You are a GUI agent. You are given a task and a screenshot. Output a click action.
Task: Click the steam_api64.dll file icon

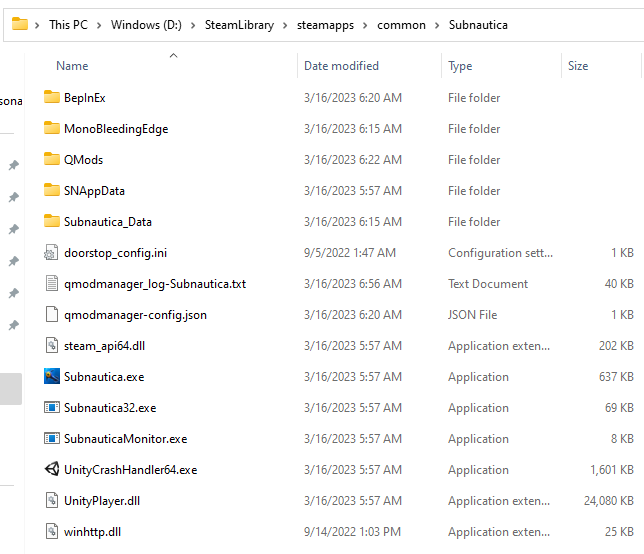[52, 345]
